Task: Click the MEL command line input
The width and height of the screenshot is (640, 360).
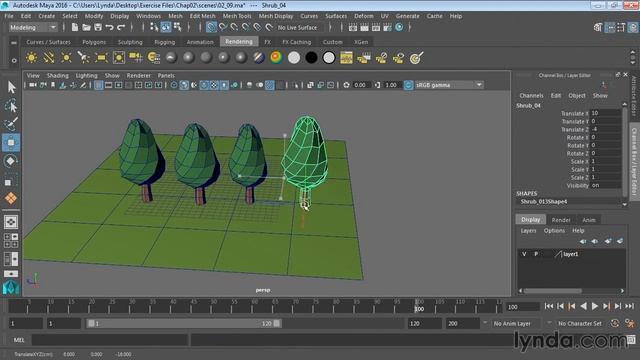Action: click(x=110, y=340)
